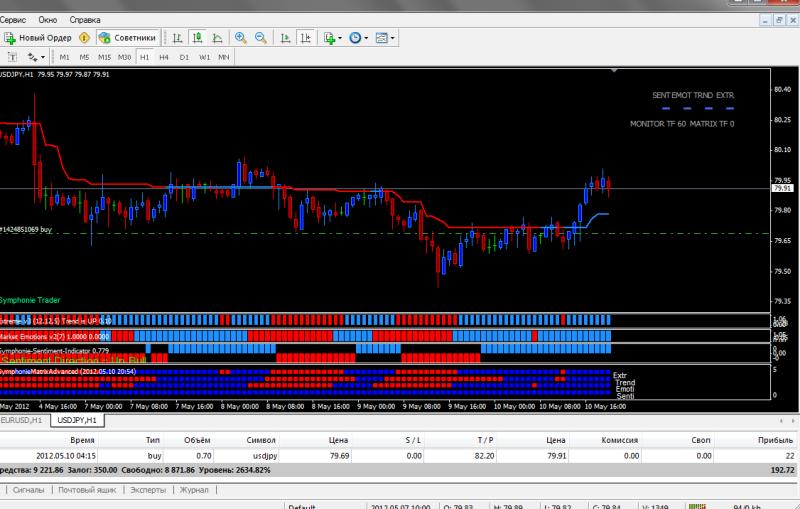Click the usdjpy symbol cell

point(265,456)
